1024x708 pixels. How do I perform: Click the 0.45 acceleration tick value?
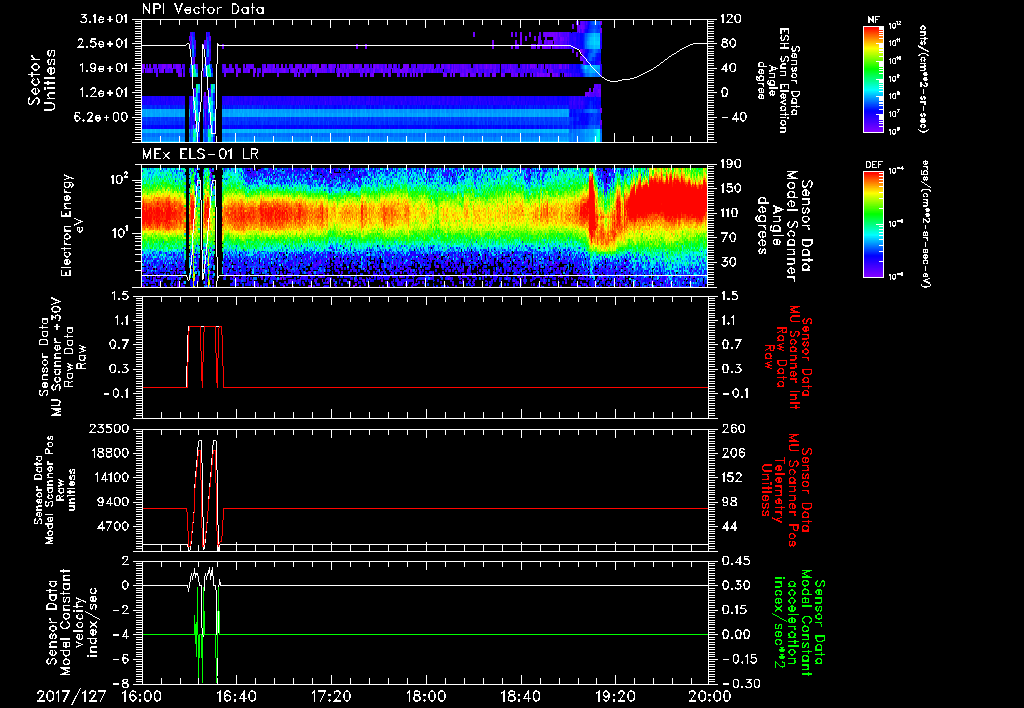pyautogui.click(x=735, y=561)
